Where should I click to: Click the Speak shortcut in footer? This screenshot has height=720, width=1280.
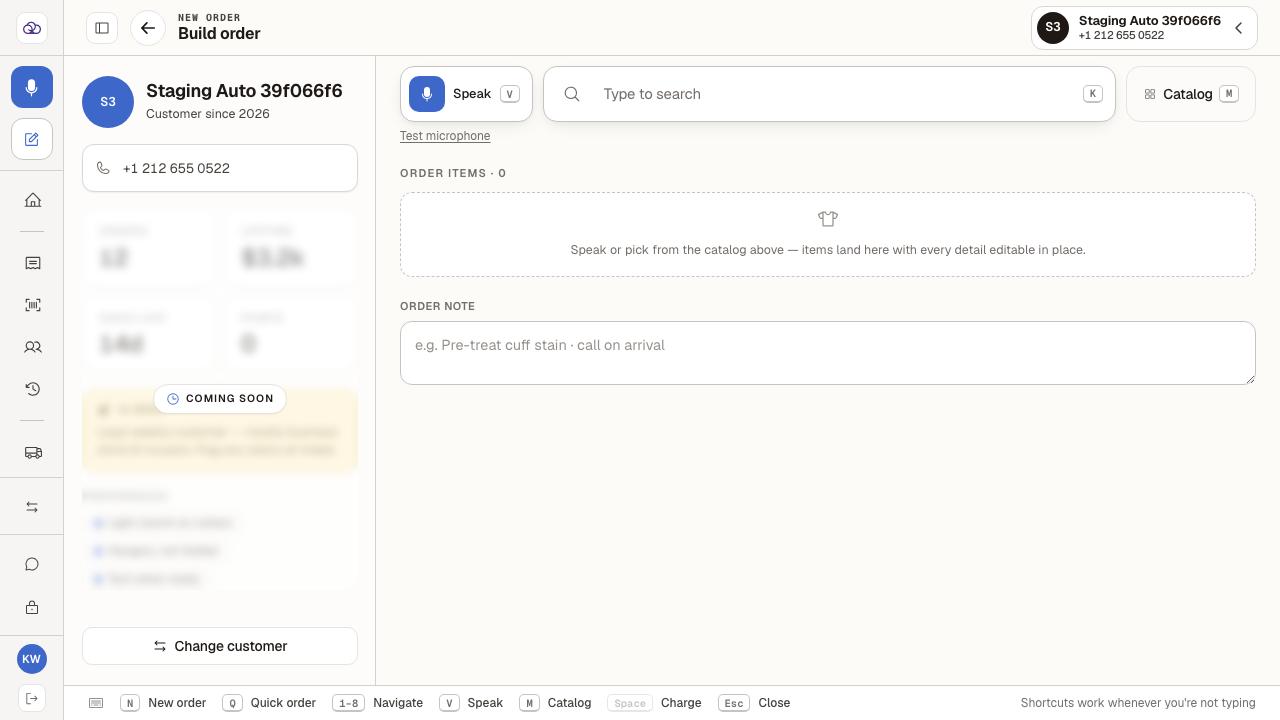tap(471, 703)
